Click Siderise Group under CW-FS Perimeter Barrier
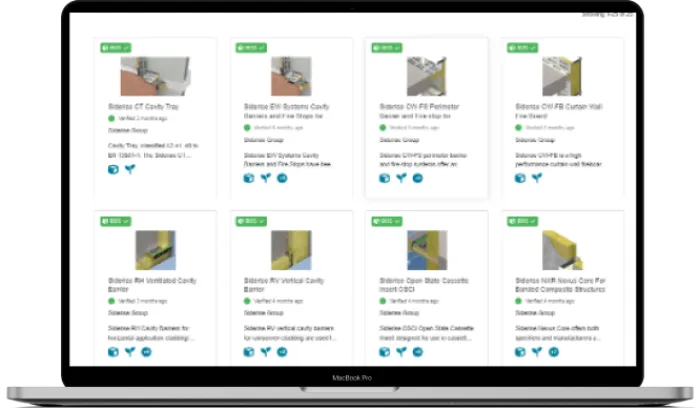700x409 pixels. point(399,140)
